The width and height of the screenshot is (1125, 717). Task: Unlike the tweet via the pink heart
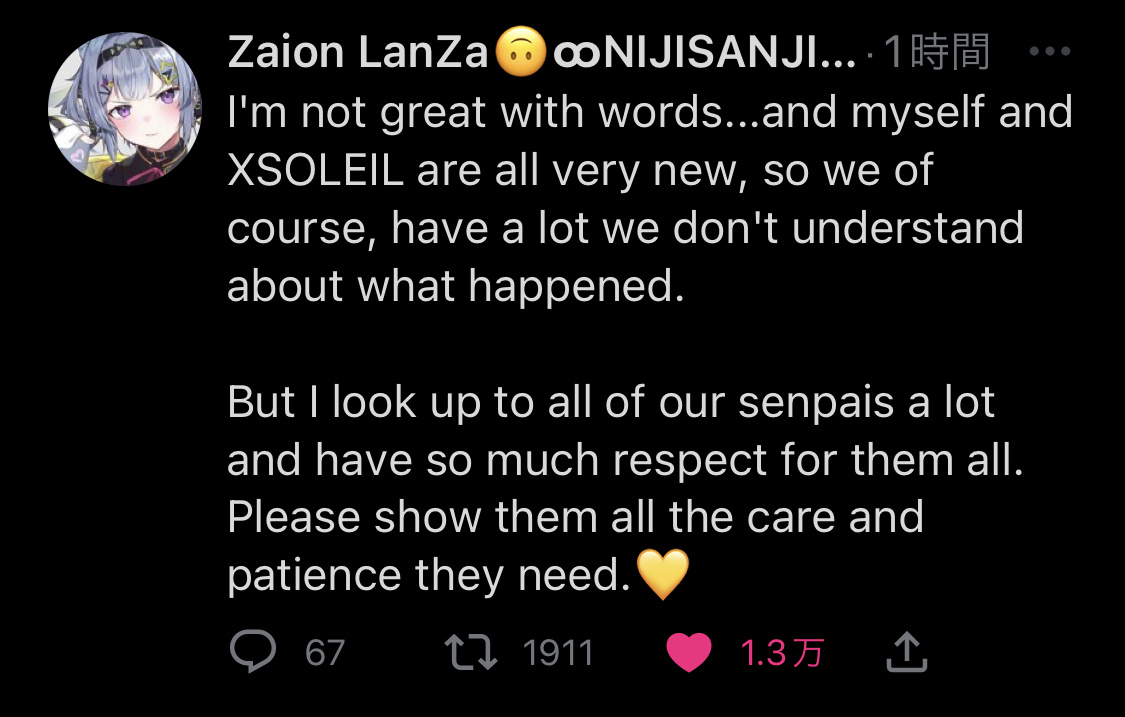click(689, 652)
